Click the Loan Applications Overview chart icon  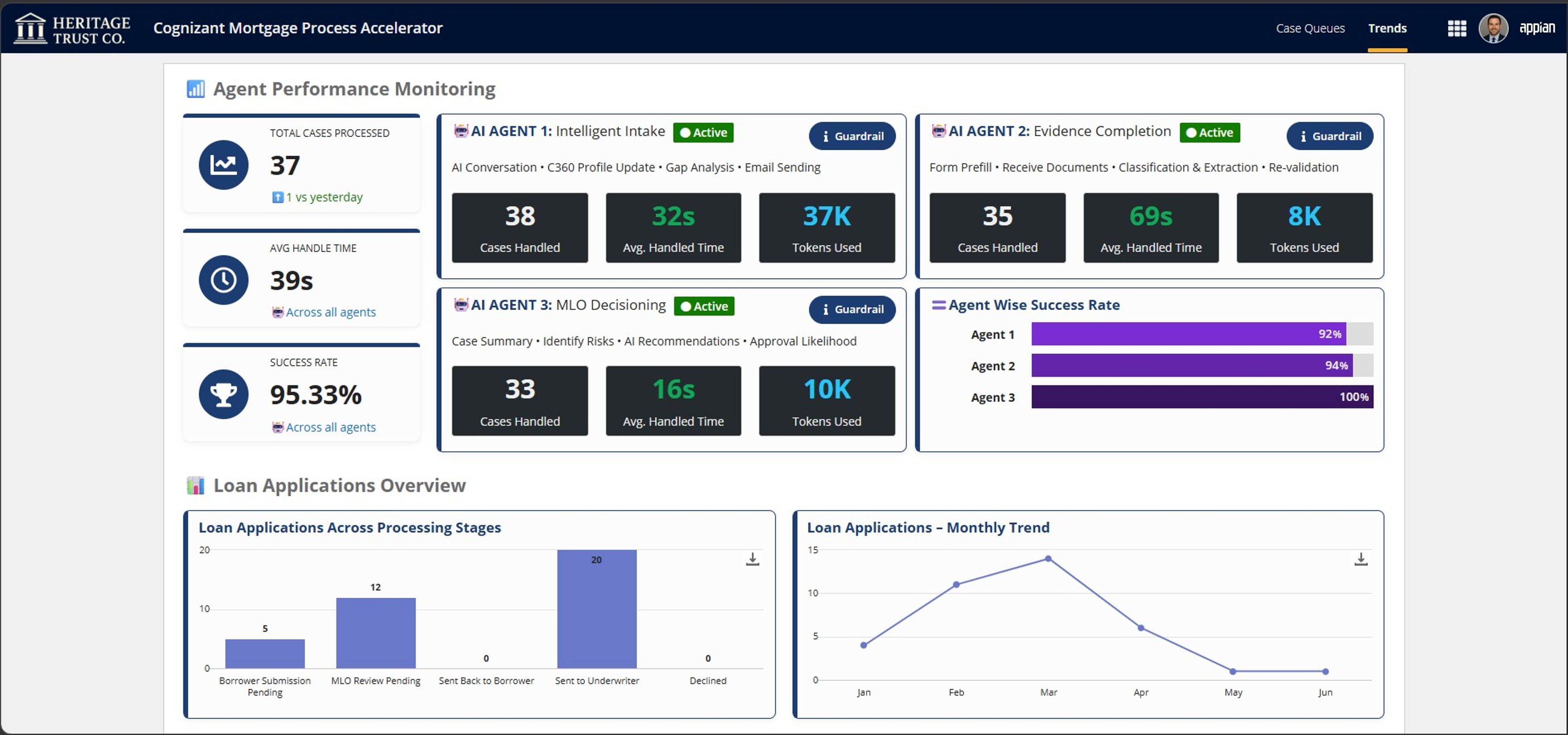tap(196, 486)
